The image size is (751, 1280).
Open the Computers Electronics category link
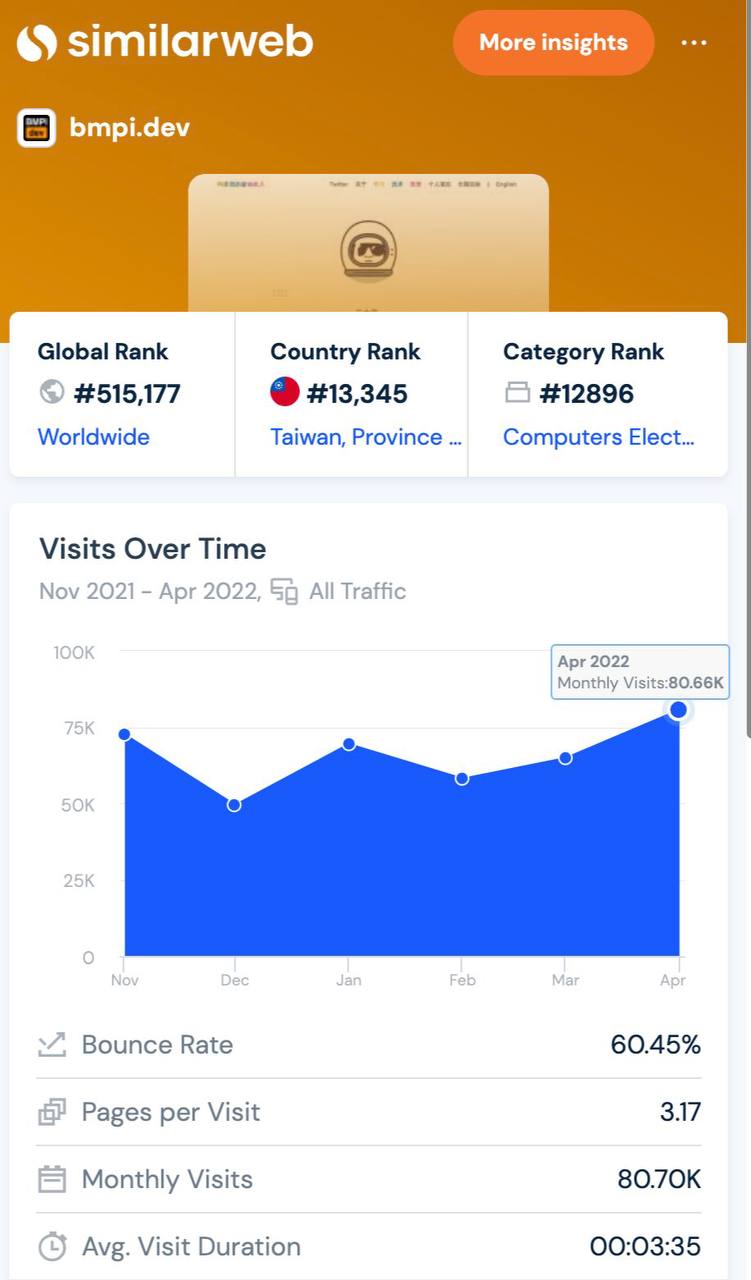click(x=598, y=437)
